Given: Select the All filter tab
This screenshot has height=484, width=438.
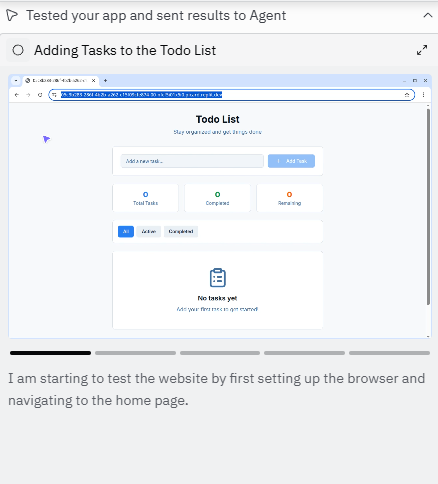Looking at the screenshot, I should (x=126, y=231).
